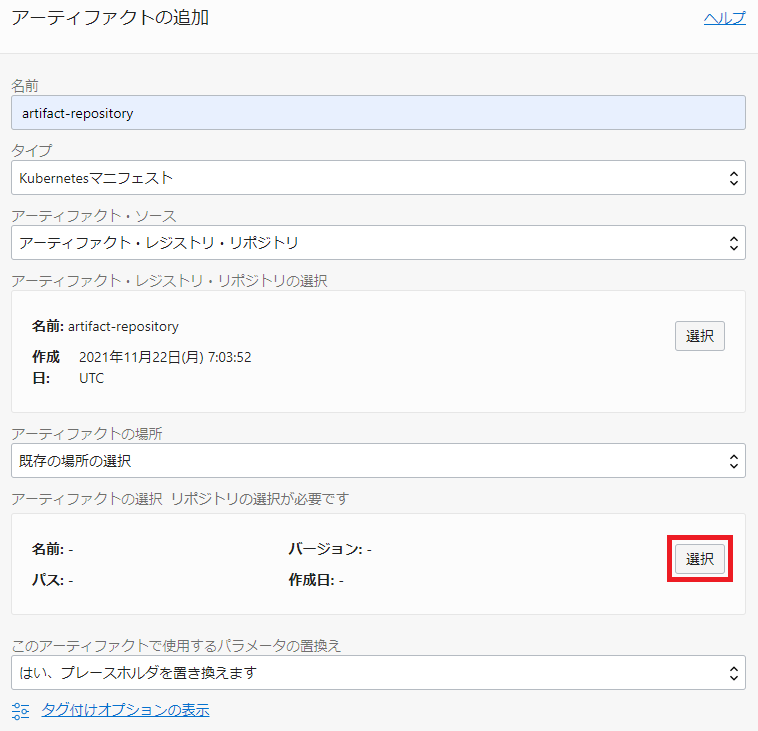Viewport: 758px width, 731px height.
Task: Click the バージョン label in the artifact card
Action: pyautogui.click(x=324, y=549)
